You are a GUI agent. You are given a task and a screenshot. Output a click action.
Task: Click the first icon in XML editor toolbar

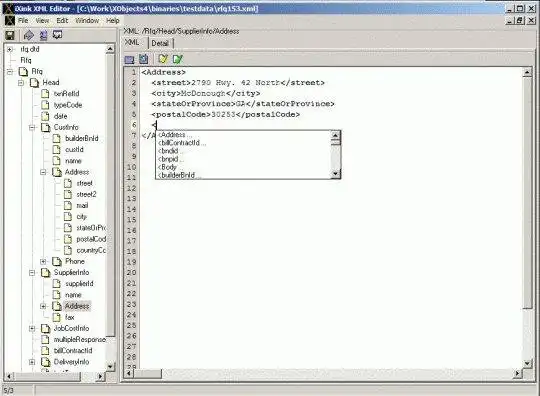(129, 60)
